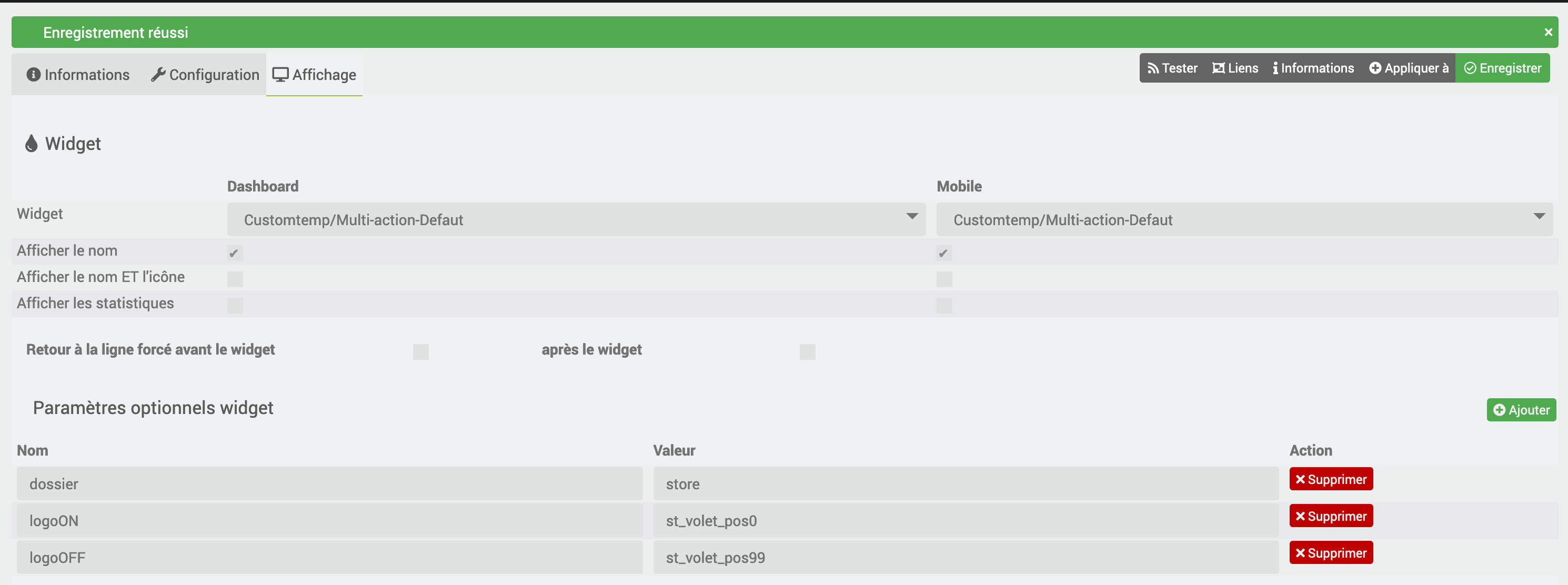This screenshot has width=1568, height=585.
Task: Click the Enregistrer checkmark icon
Action: click(1471, 68)
